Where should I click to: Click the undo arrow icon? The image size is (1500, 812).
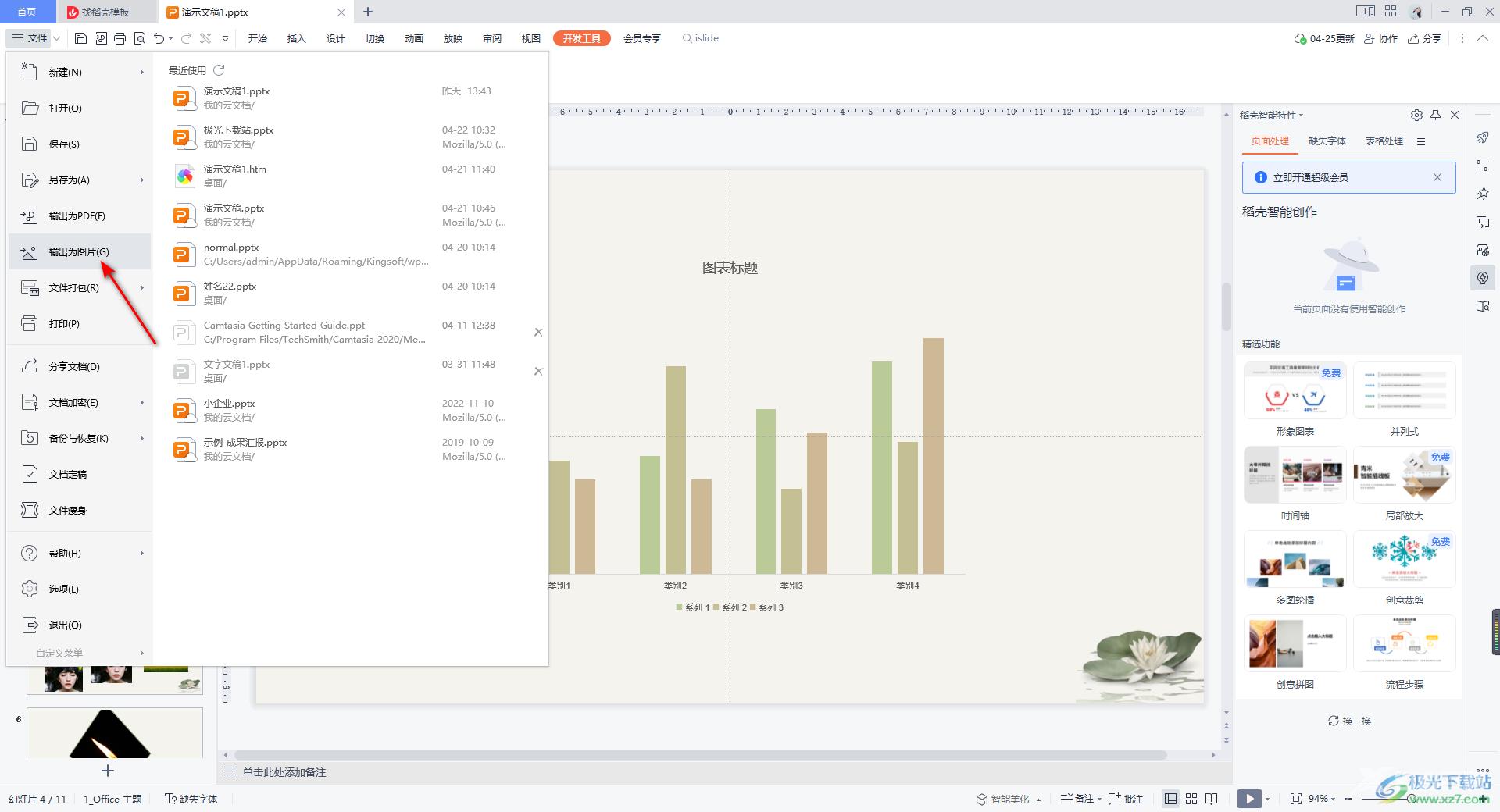[159, 38]
